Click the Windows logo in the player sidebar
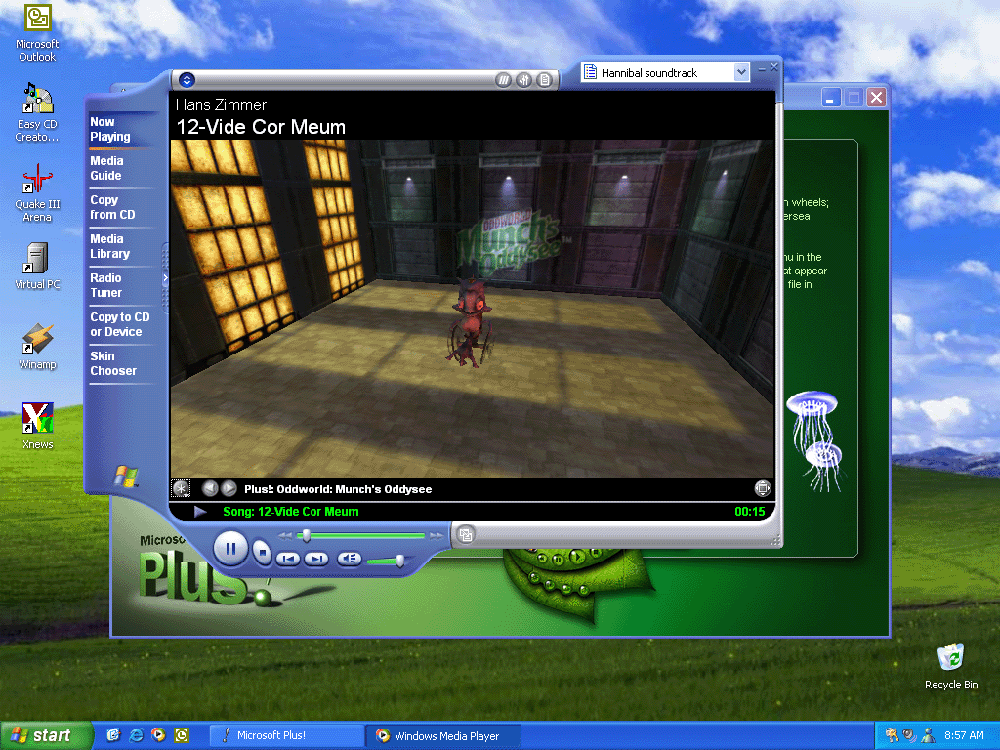The image size is (1000, 750). tap(126, 476)
